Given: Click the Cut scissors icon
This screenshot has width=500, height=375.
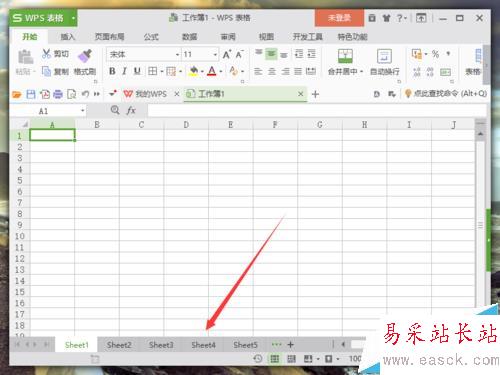Looking at the screenshot, I should pos(46,54).
